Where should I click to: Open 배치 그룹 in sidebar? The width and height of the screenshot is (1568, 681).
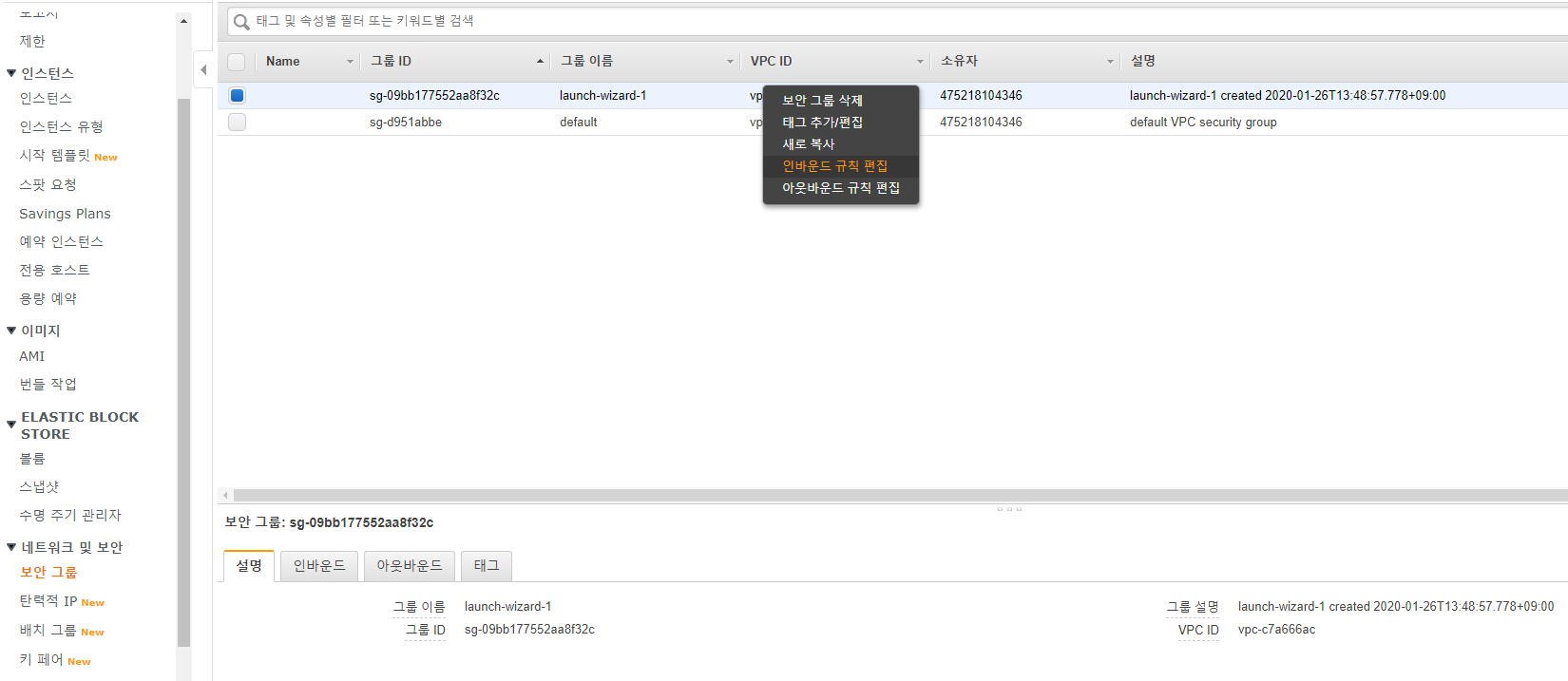click(48, 631)
